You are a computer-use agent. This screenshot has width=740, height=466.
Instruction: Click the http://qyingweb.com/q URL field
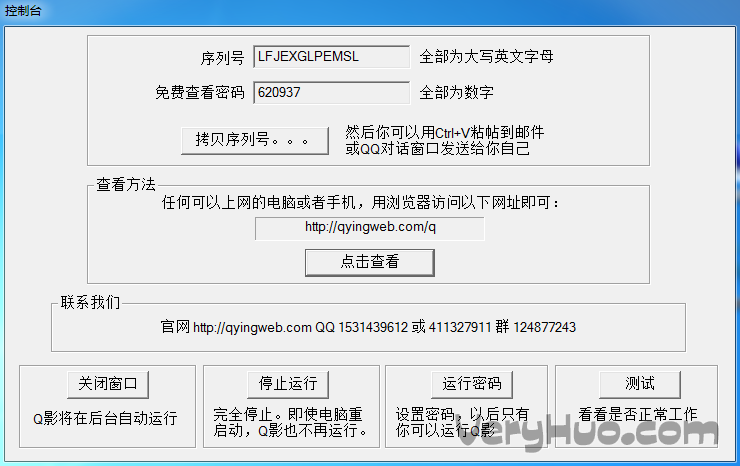tap(370, 228)
